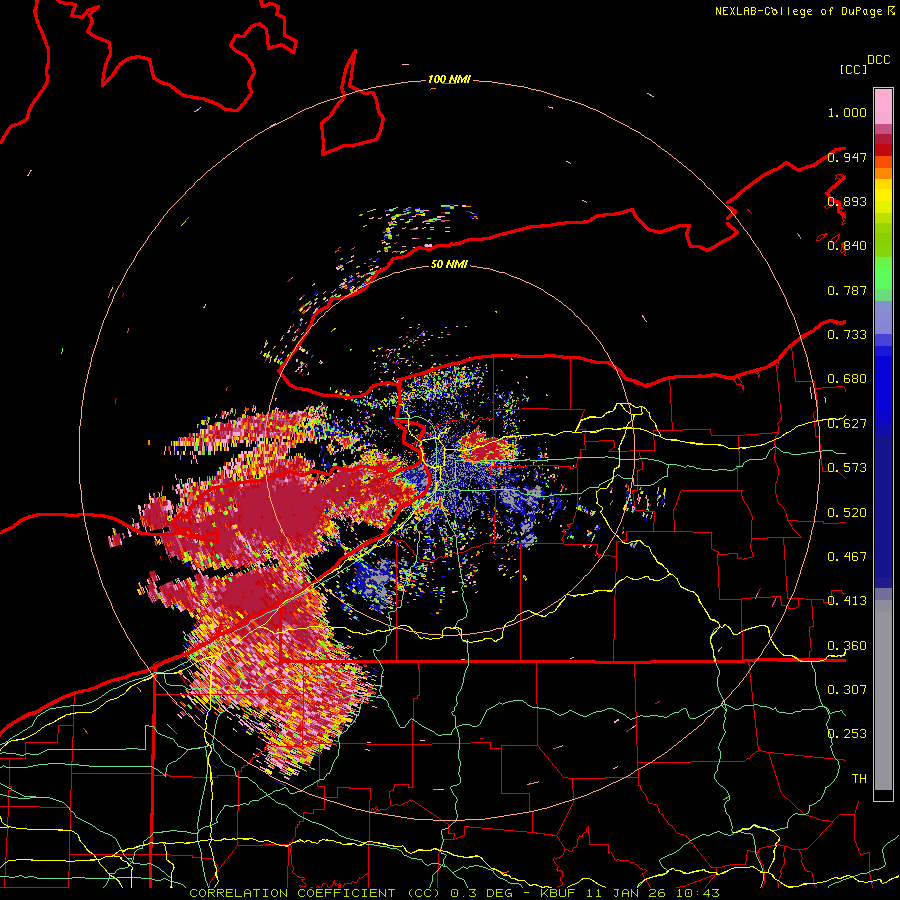The width and height of the screenshot is (900, 900).
Task: Click the 0.573 scale value
Action: [847, 468]
